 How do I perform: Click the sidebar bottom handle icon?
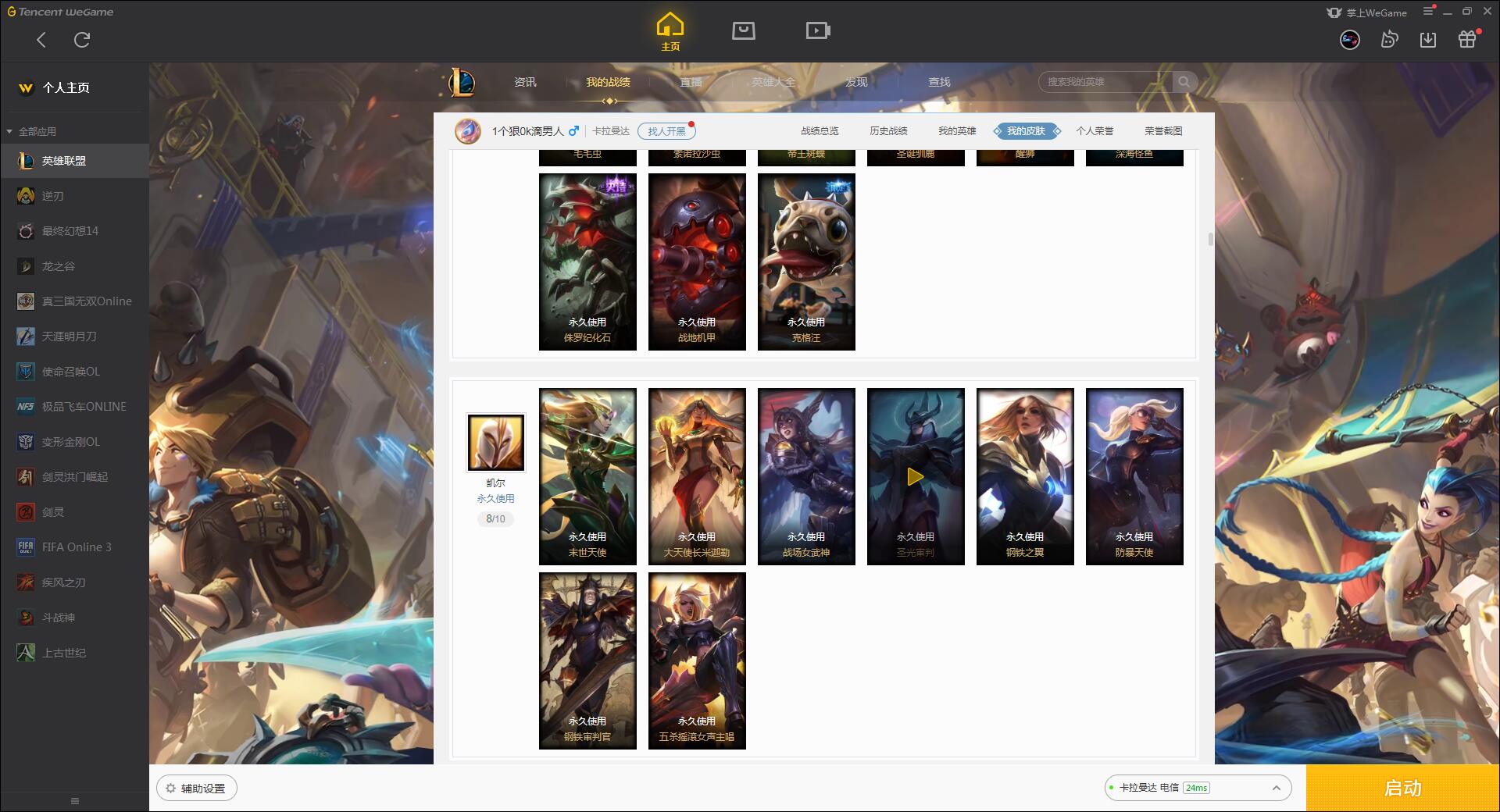[75, 801]
